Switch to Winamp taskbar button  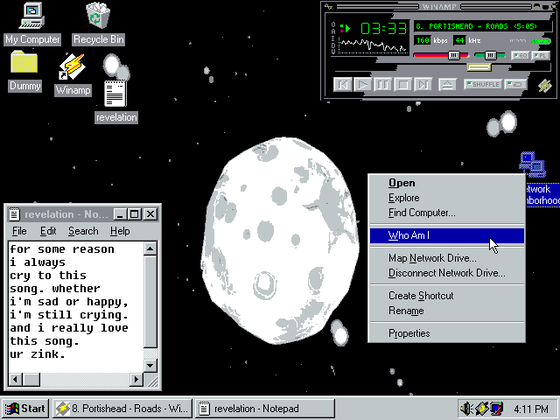pyautogui.click(x=122, y=409)
